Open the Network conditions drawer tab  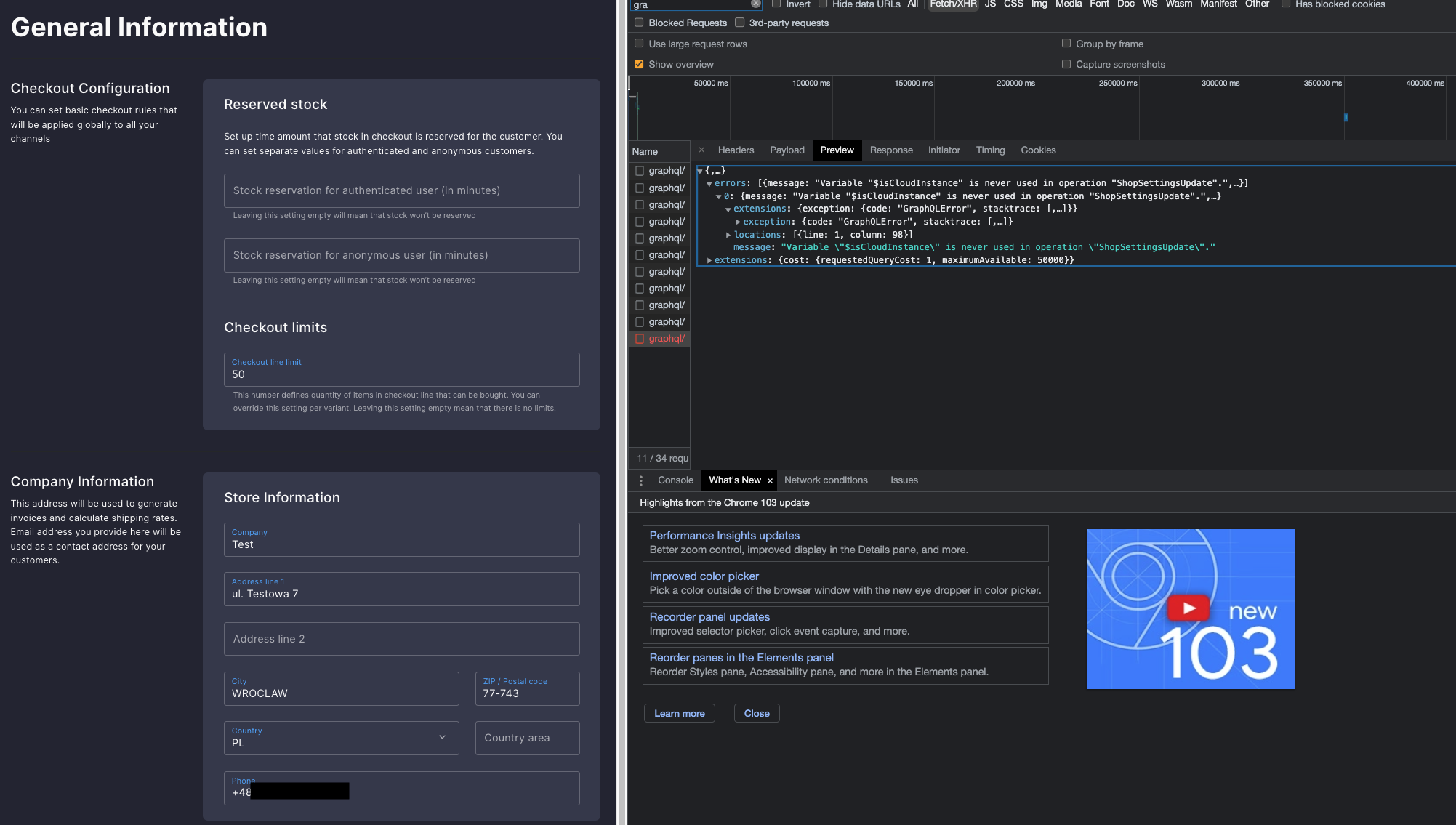826,480
